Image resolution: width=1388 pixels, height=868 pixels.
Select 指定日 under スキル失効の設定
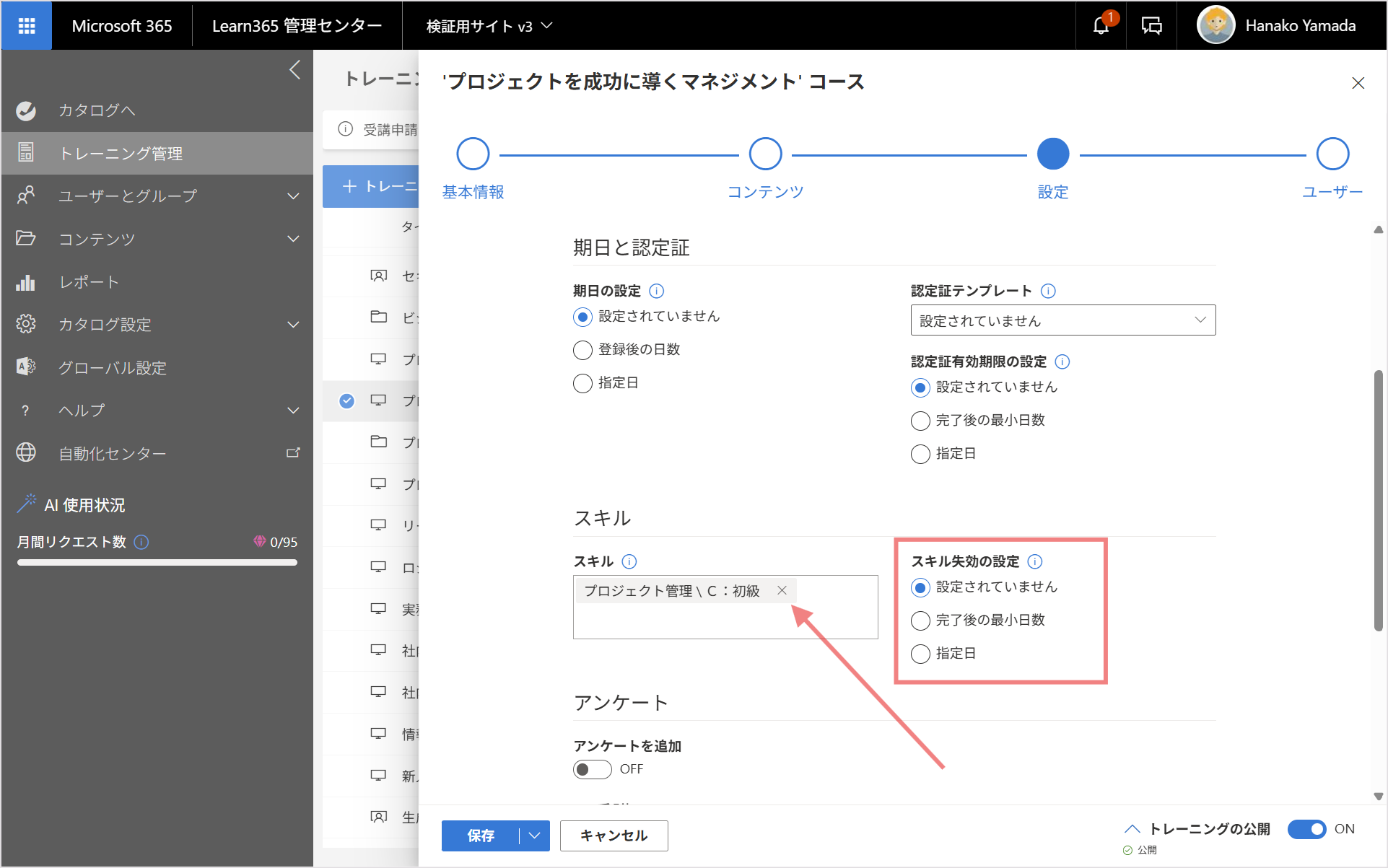(x=920, y=654)
